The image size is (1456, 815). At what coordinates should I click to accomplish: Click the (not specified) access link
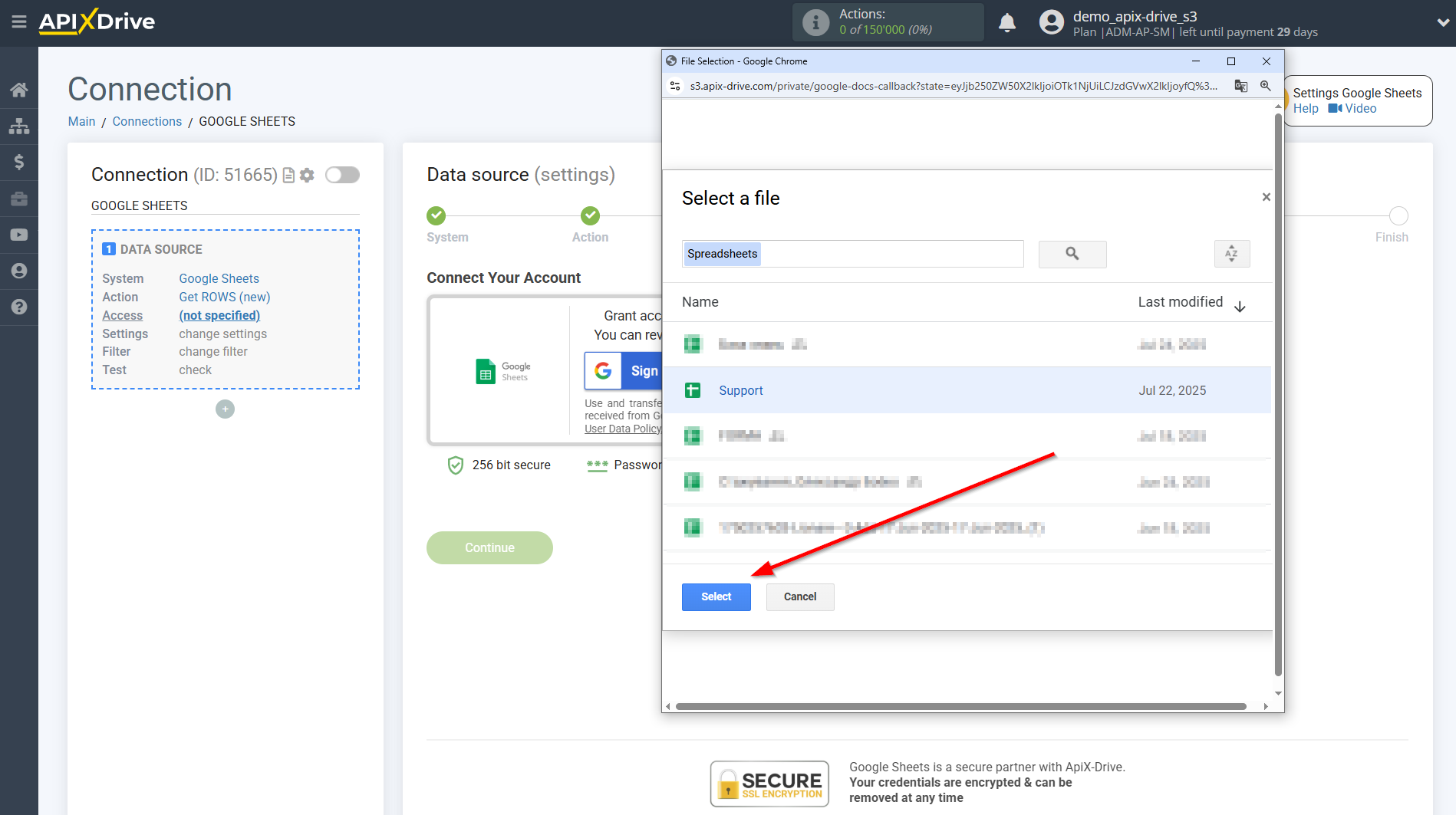[x=219, y=315]
